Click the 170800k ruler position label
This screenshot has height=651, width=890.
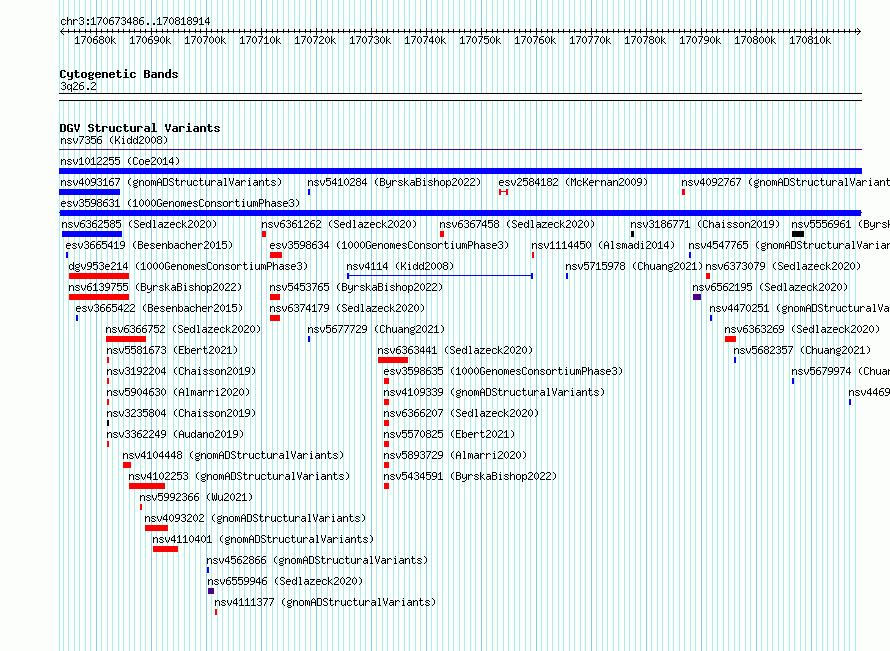tap(755, 40)
